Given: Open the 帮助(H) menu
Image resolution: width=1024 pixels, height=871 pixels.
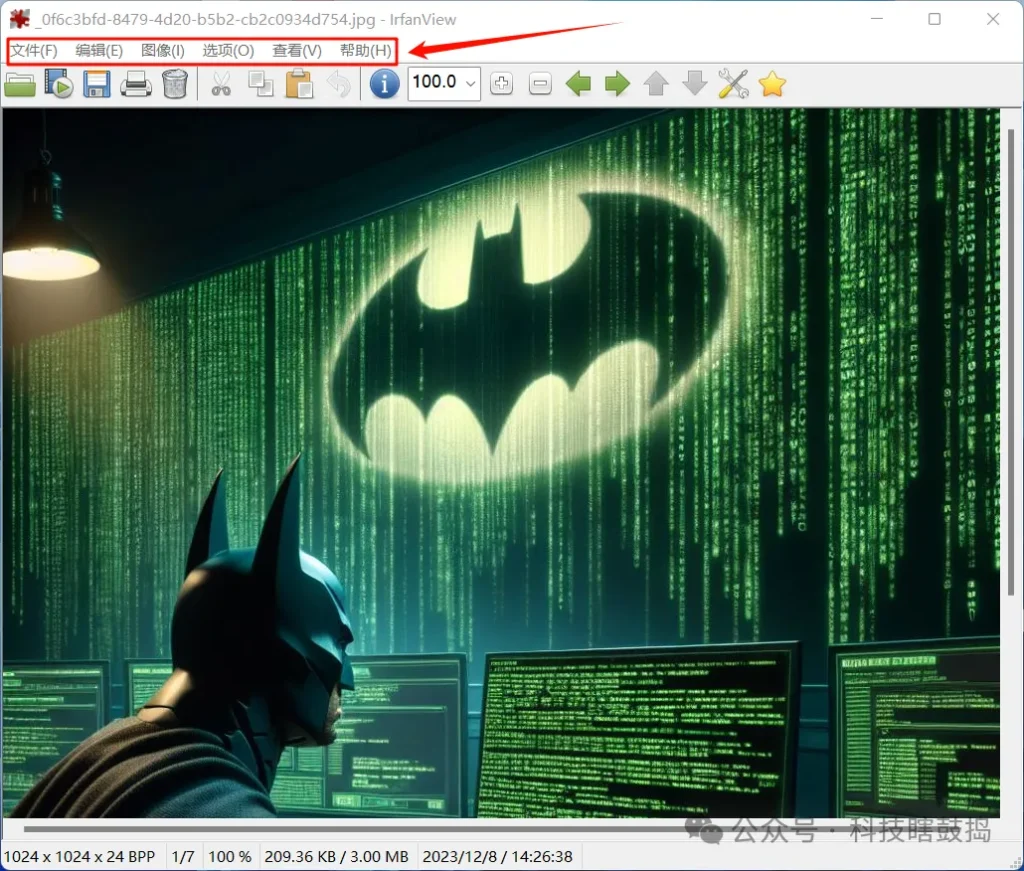Looking at the screenshot, I should tap(366, 50).
